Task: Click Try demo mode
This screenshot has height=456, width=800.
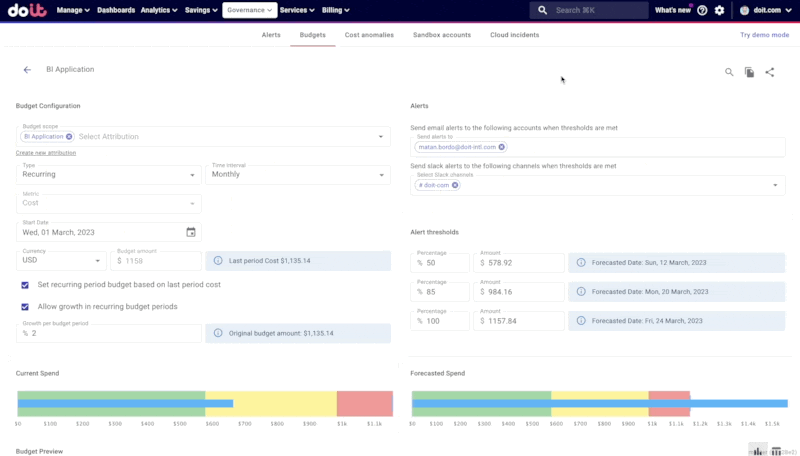Action: tap(764, 34)
